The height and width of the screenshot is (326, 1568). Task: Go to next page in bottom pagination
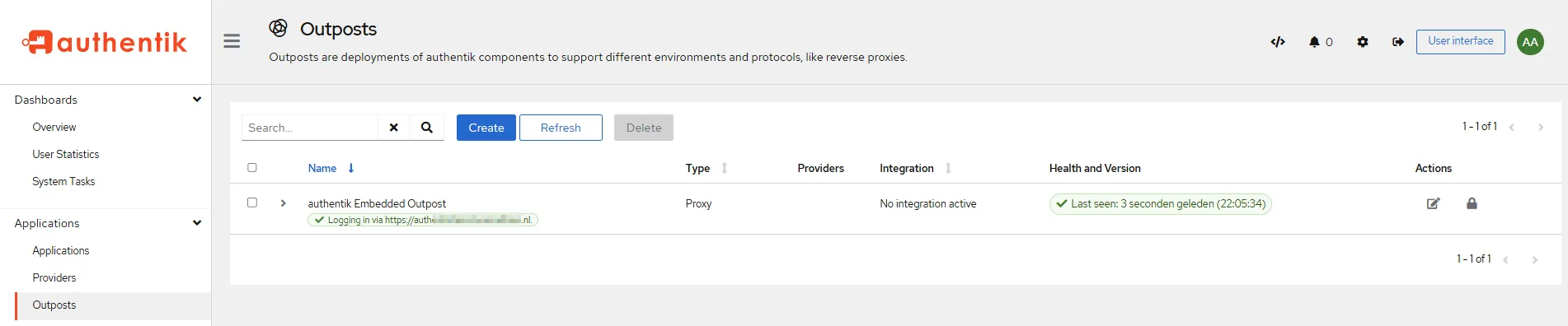tap(1534, 259)
